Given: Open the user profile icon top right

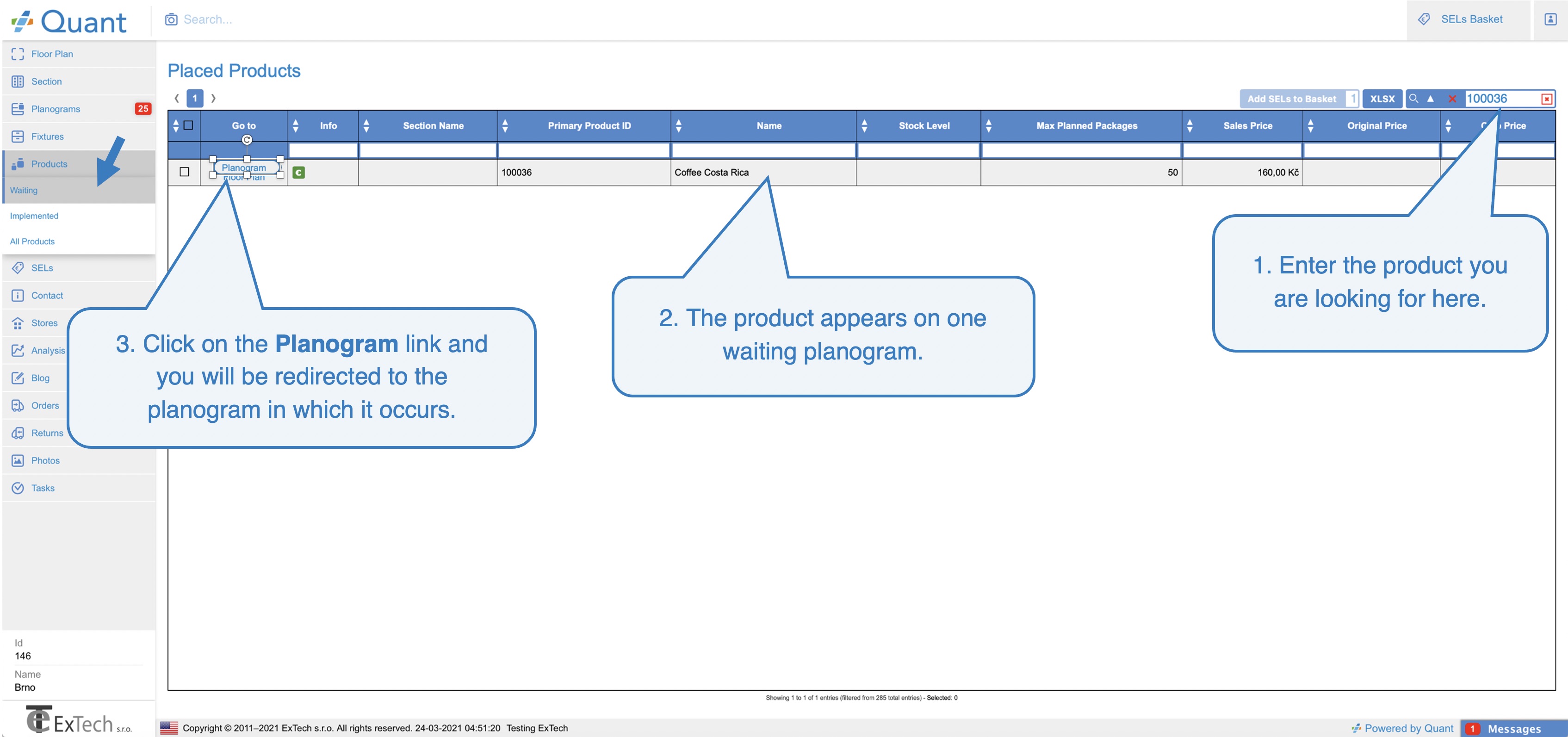Looking at the screenshot, I should coord(1550,19).
